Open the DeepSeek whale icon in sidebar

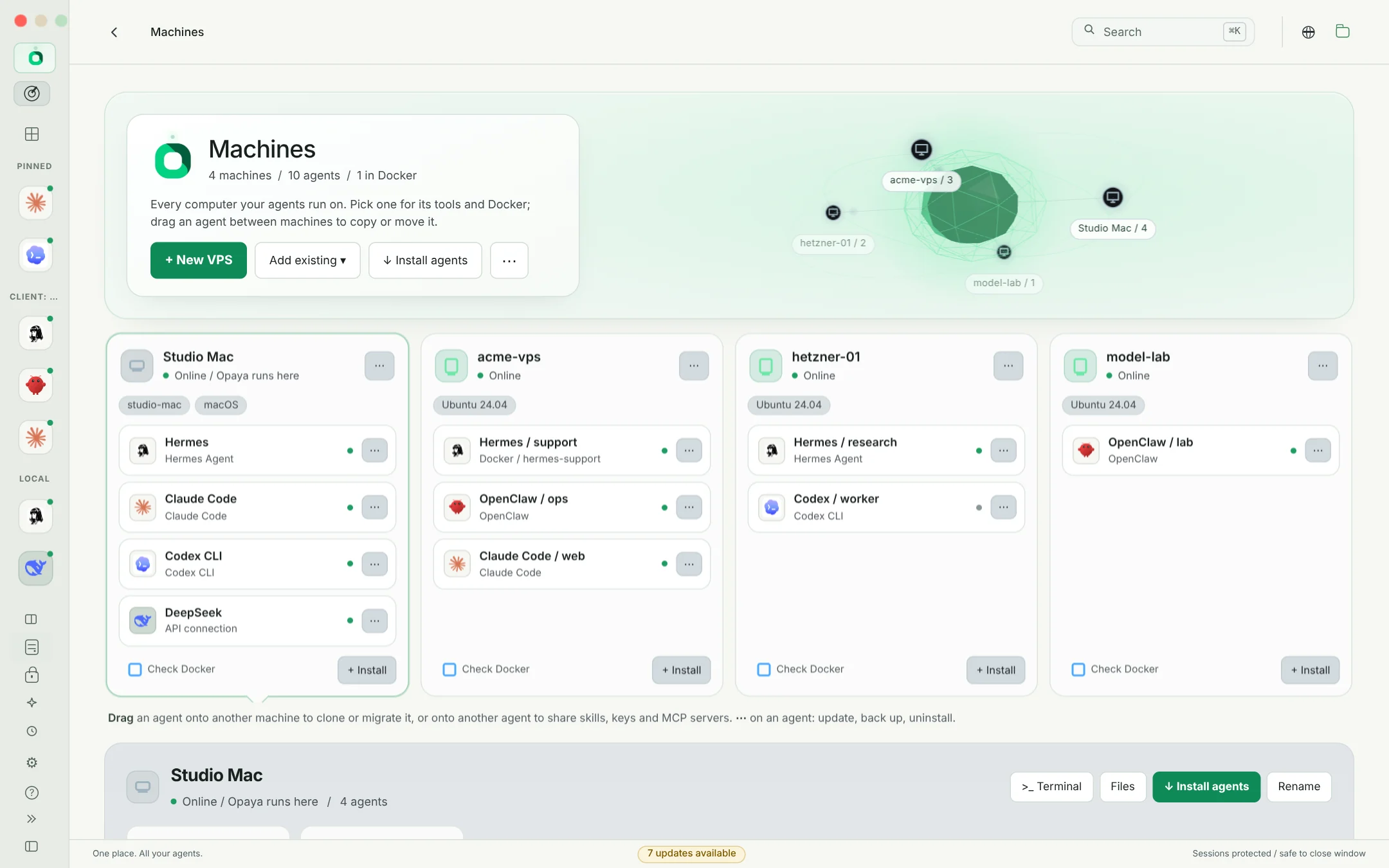tap(35, 568)
